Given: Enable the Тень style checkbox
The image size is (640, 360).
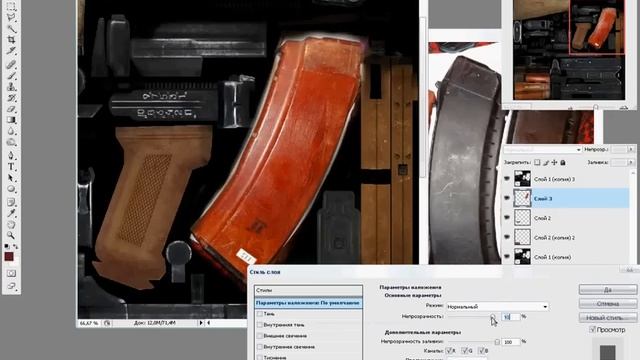Looking at the screenshot, I should click(260, 314).
